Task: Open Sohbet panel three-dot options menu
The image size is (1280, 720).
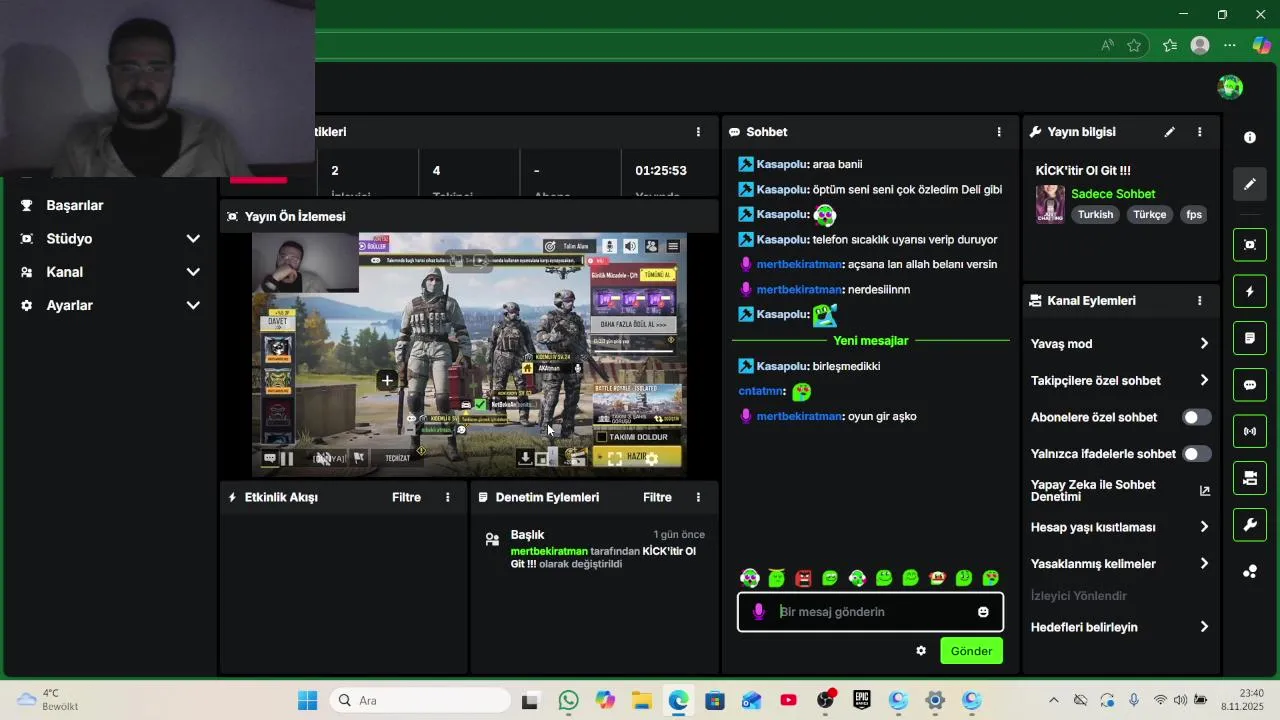Action: 998,132
